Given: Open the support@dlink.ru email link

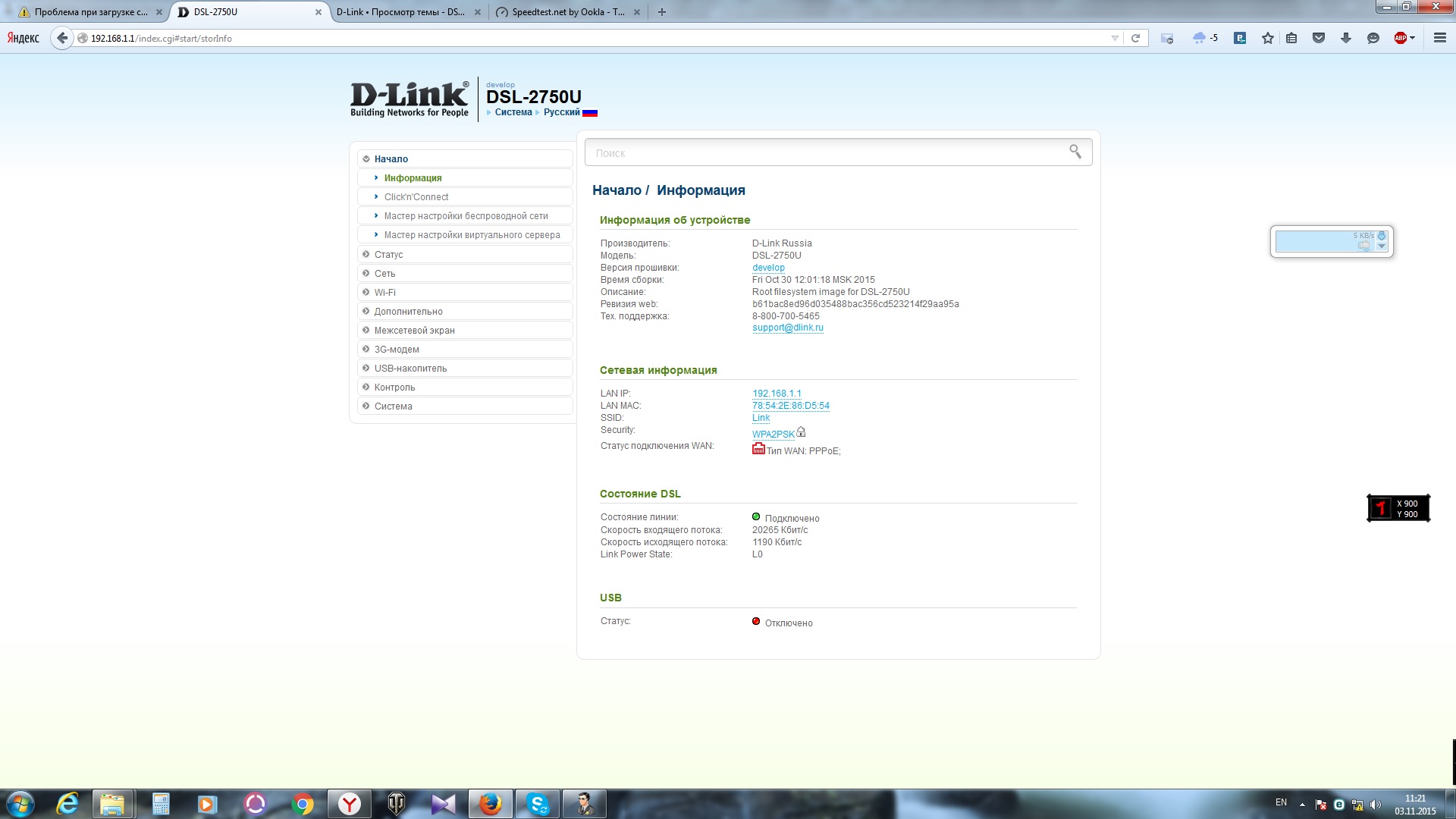Looking at the screenshot, I should click(x=787, y=328).
